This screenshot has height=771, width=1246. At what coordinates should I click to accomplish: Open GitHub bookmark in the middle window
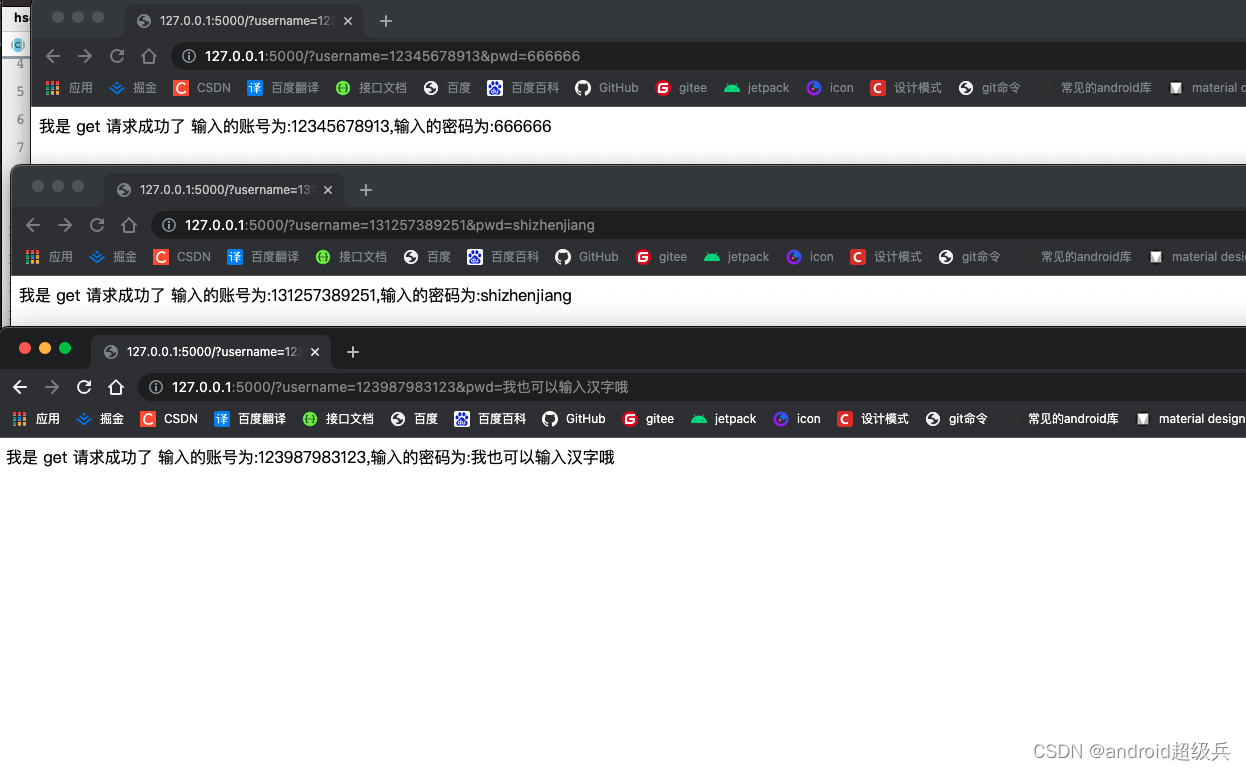click(587, 257)
